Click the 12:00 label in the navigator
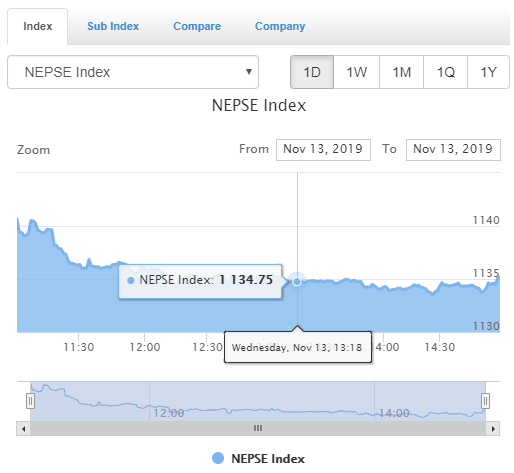The height and width of the screenshot is (473, 514). click(169, 413)
